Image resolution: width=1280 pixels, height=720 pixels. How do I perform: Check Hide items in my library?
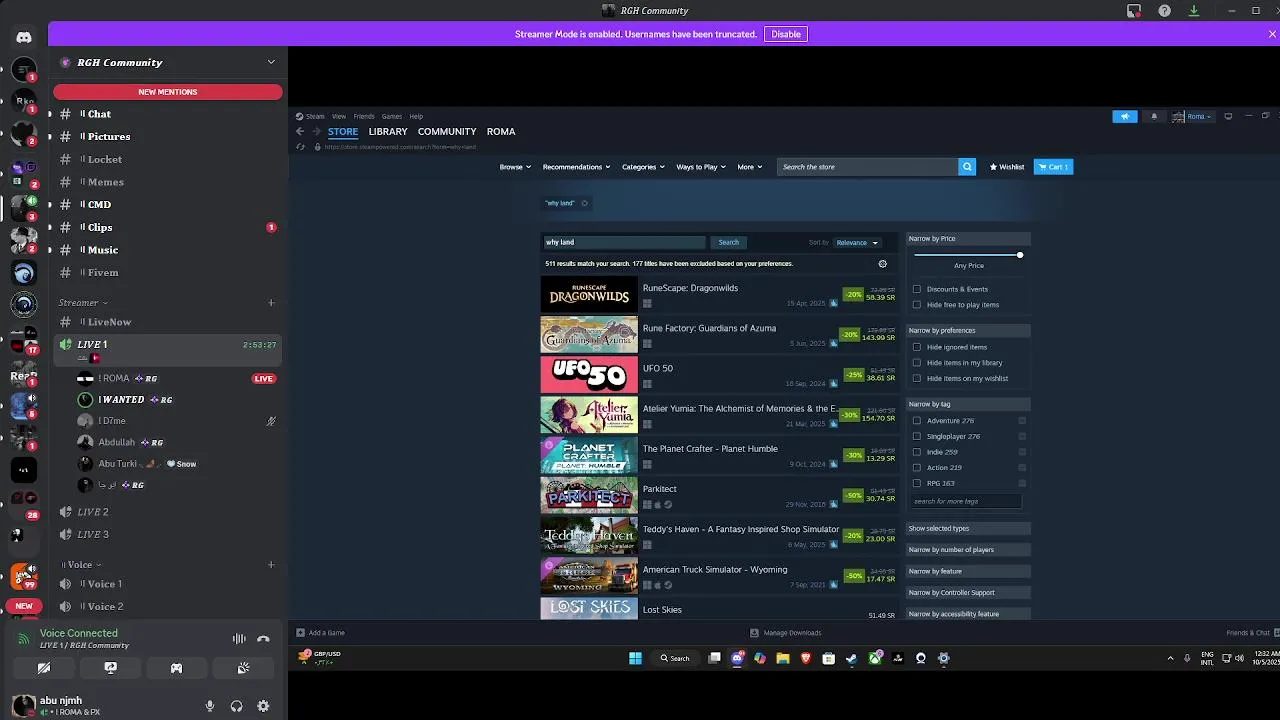tap(917, 363)
